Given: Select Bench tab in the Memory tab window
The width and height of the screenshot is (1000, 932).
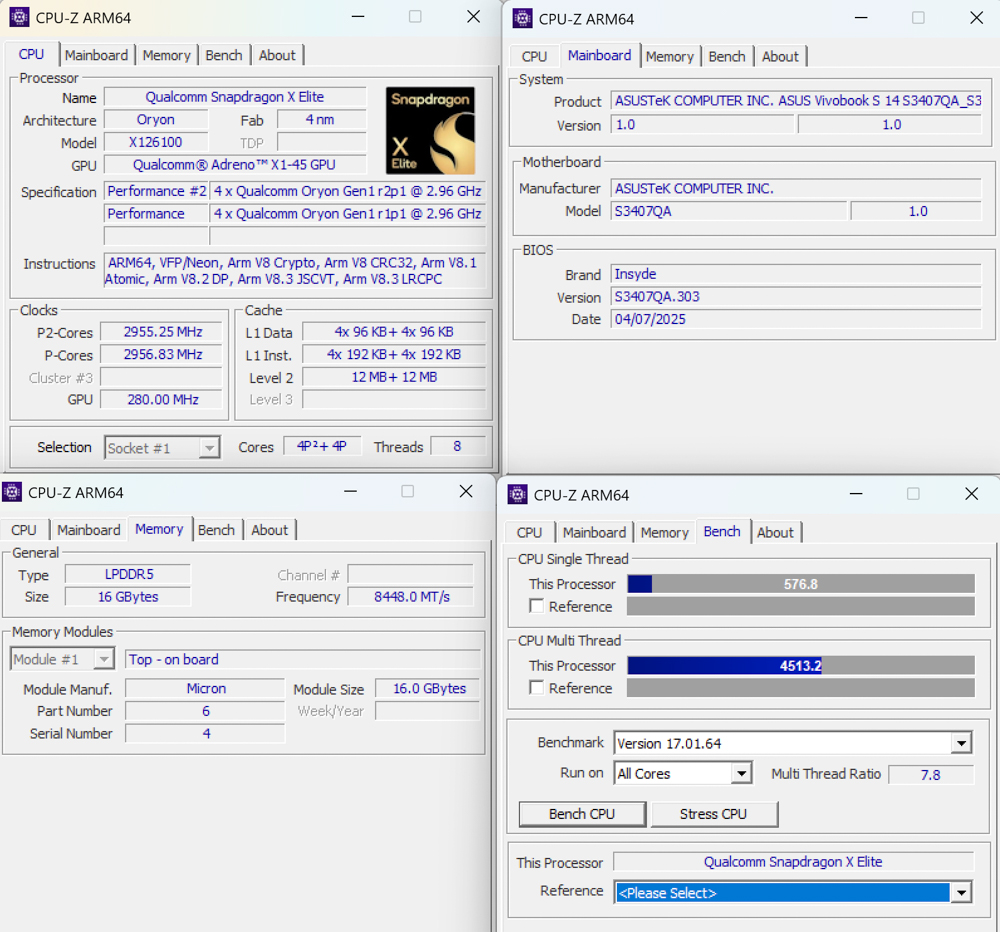Looking at the screenshot, I should tap(216, 530).
